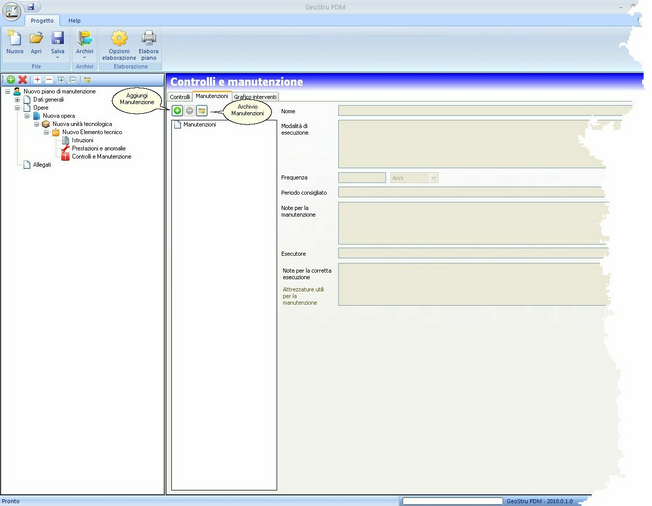
Task: Open the Archivi ribbon button
Action: click(x=84, y=42)
